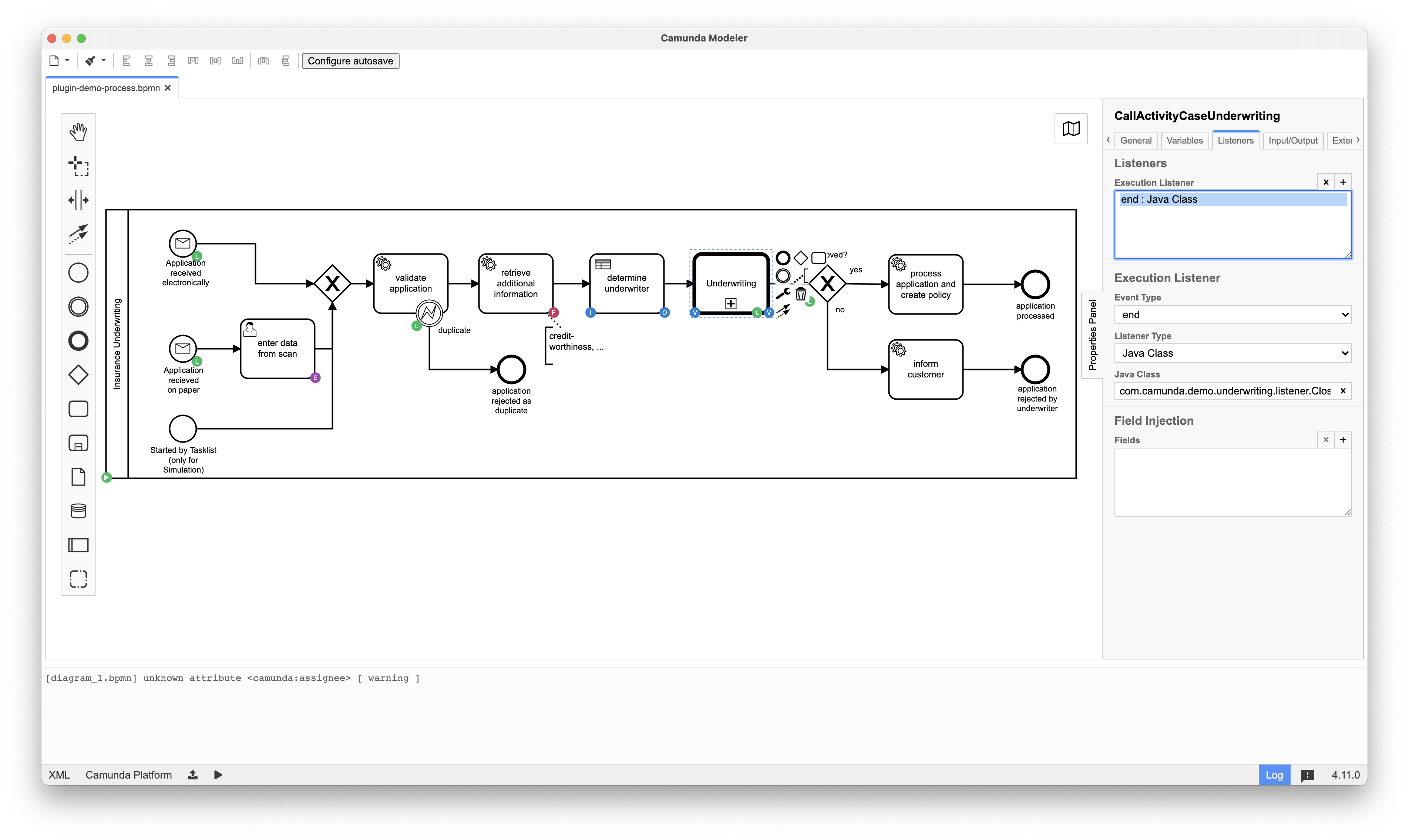
Task: Remove the selected Execution Listener
Action: [1326, 182]
